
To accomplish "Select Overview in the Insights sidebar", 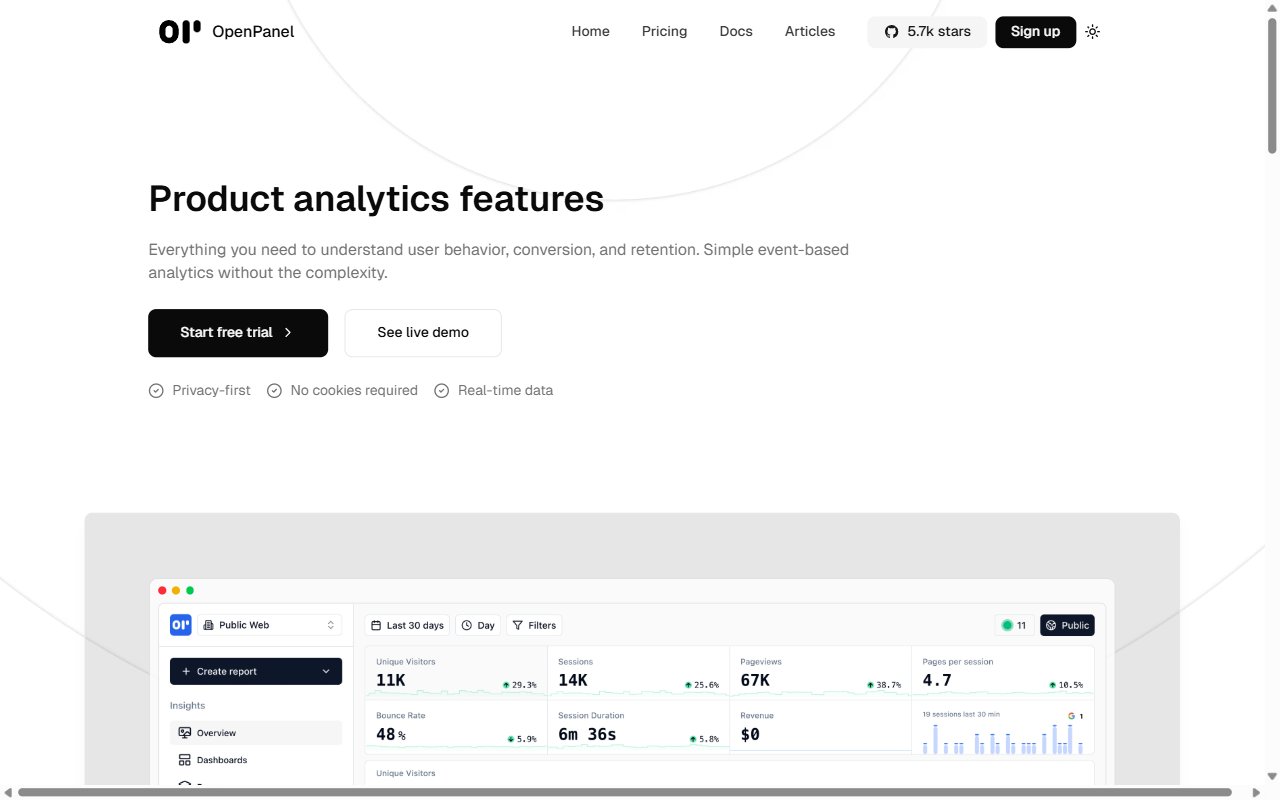I will point(256,733).
